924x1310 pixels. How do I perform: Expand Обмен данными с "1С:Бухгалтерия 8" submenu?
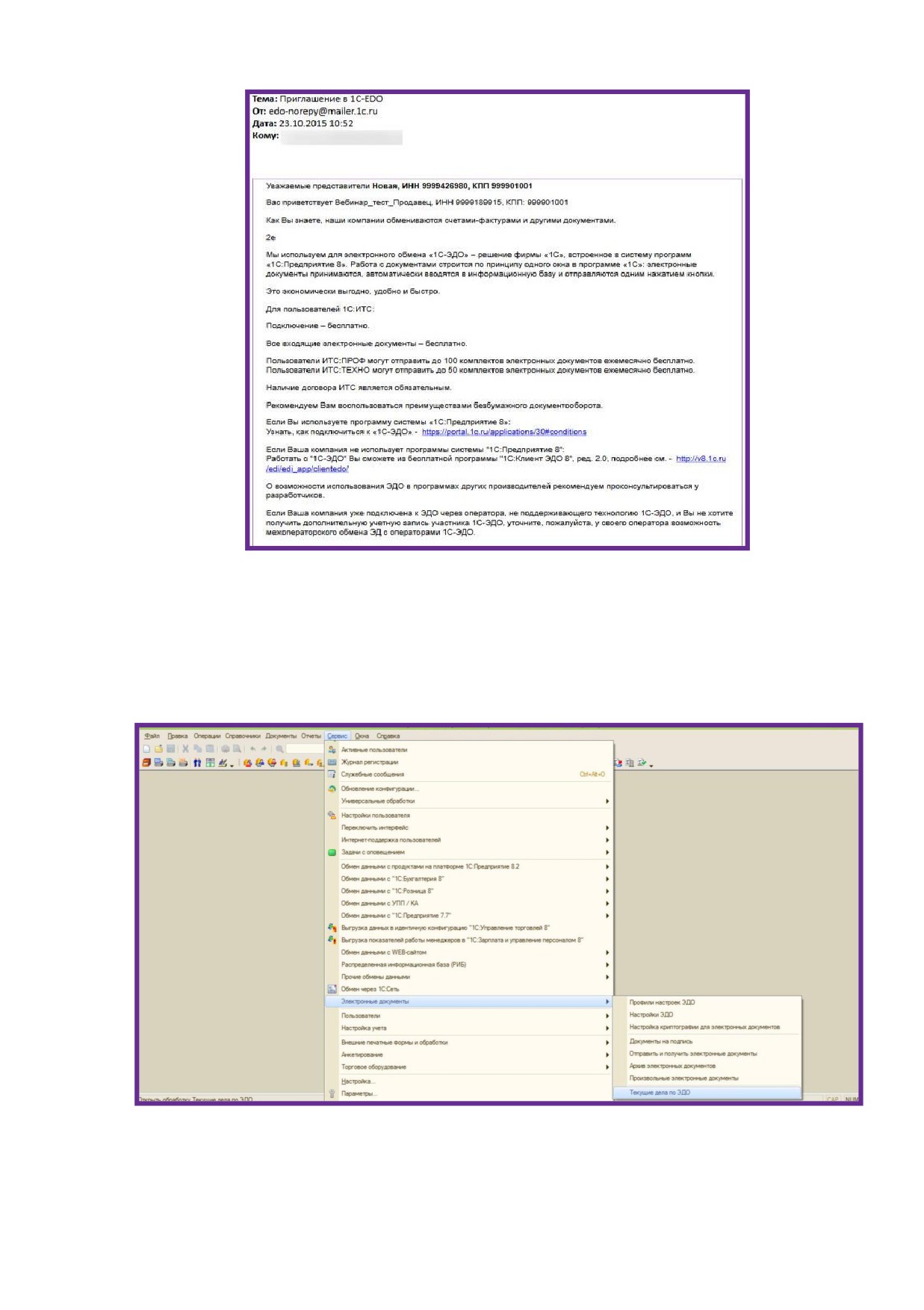click(x=469, y=878)
